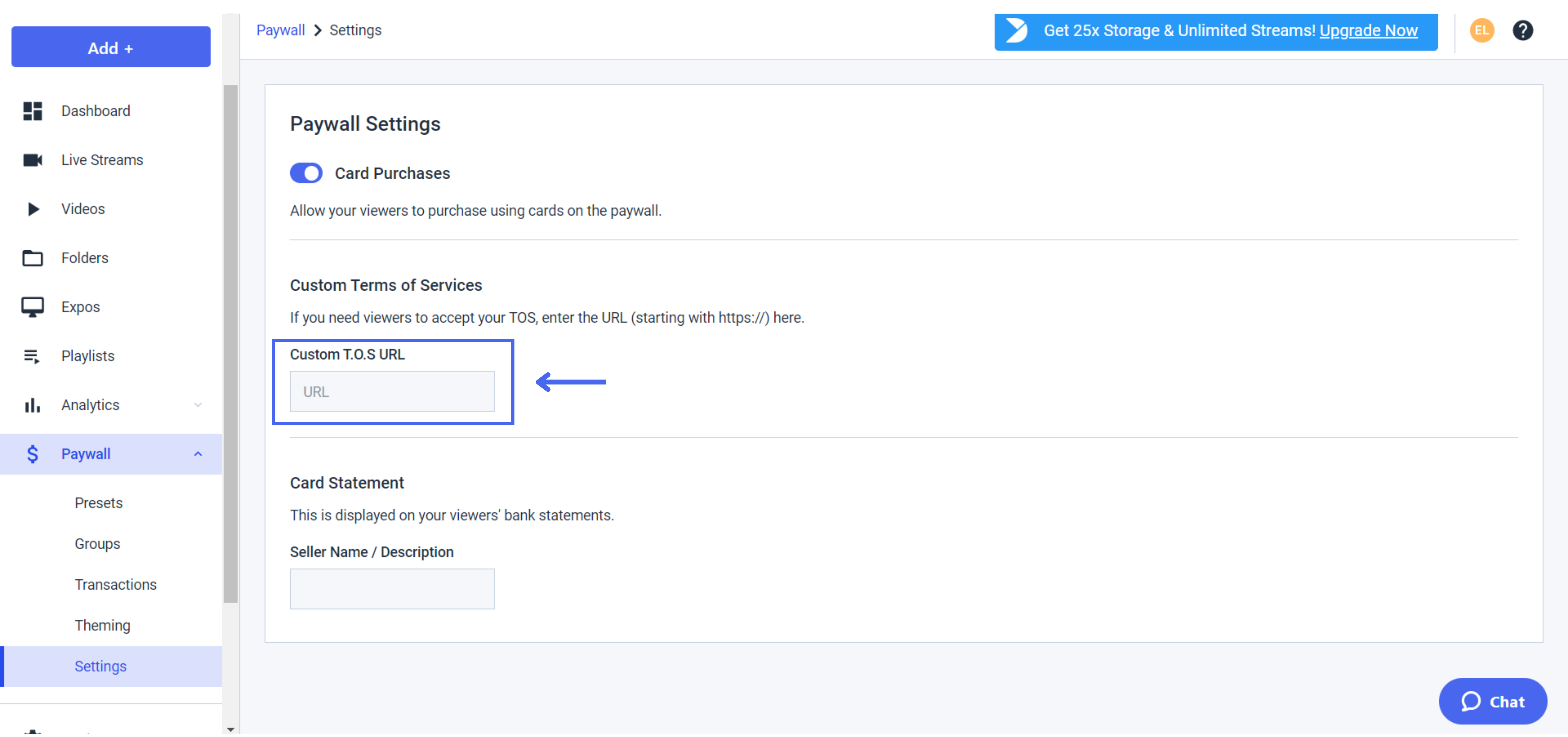The height and width of the screenshot is (737, 1568).
Task: Open Paywall Presets submenu item
Action: pos(99,503)
